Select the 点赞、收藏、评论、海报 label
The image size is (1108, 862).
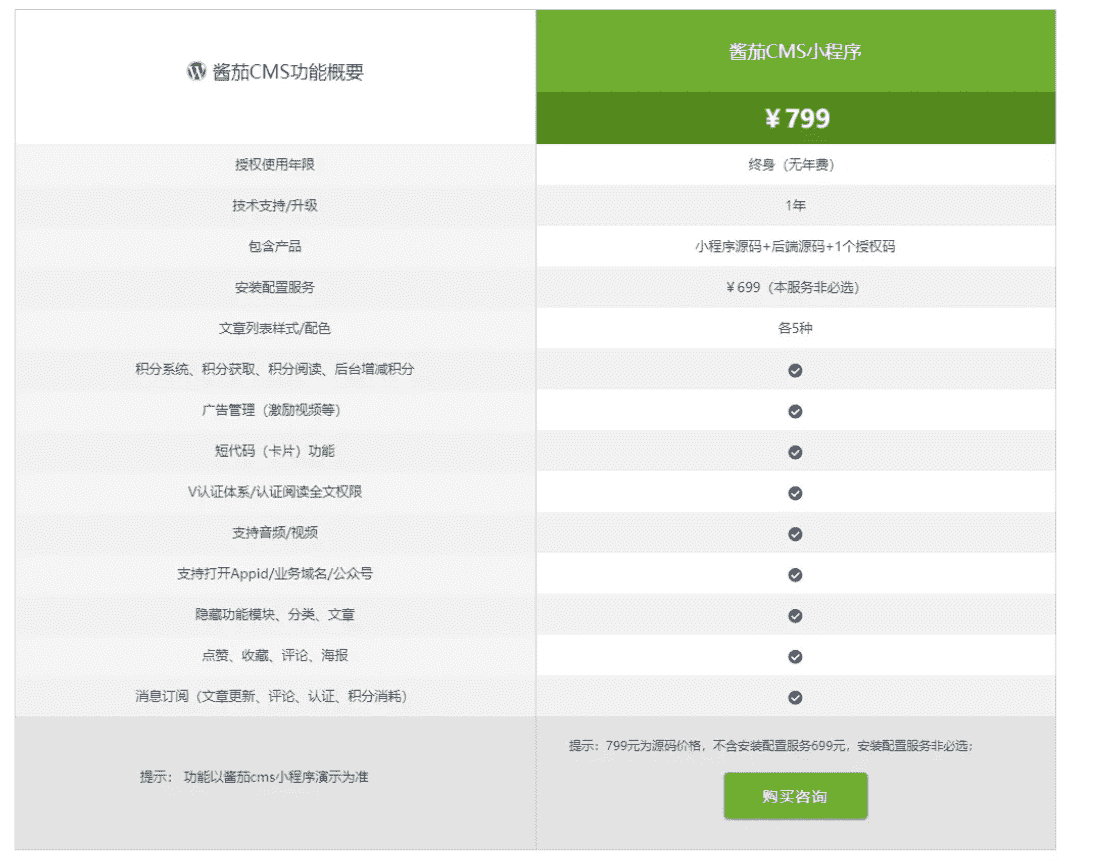coord(275,656)
